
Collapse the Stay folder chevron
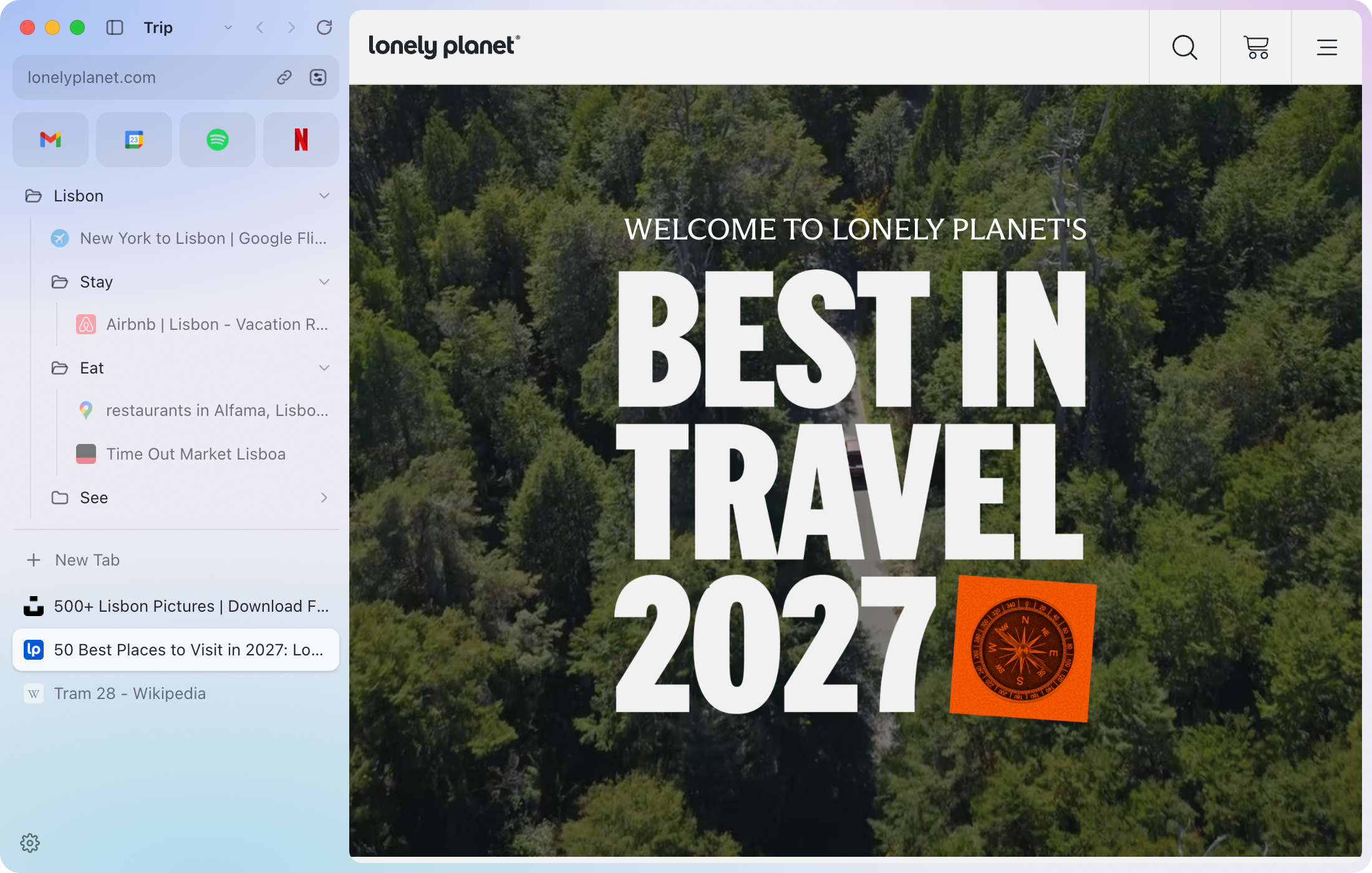tap(324, 282)
